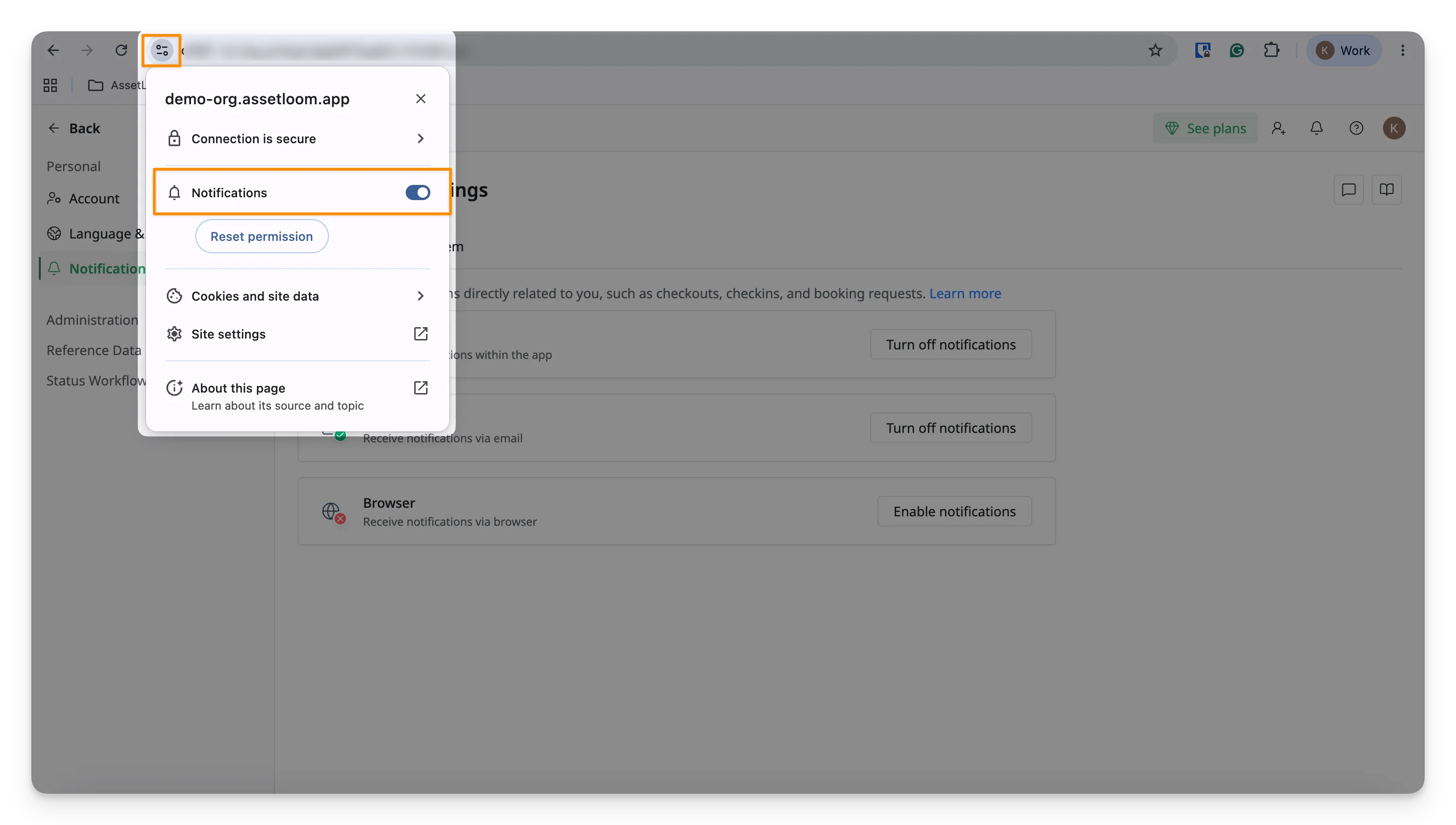Turn off email notifications

(x=951, y=427)
